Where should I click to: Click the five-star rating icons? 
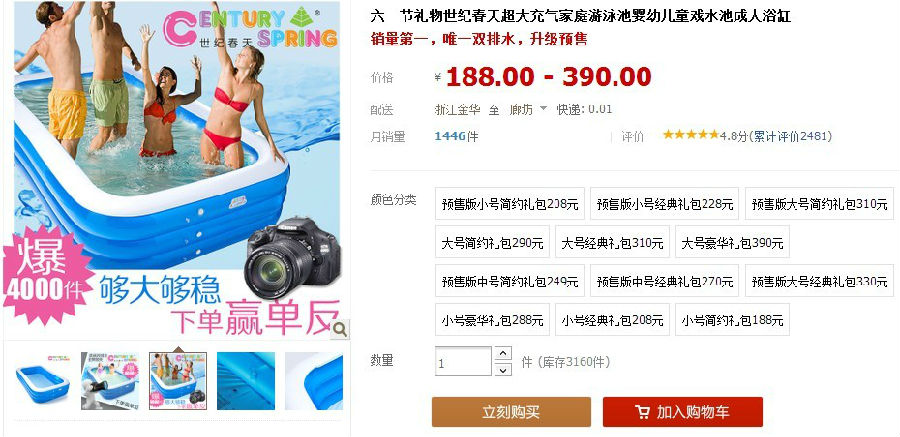(x=690, y=135)
